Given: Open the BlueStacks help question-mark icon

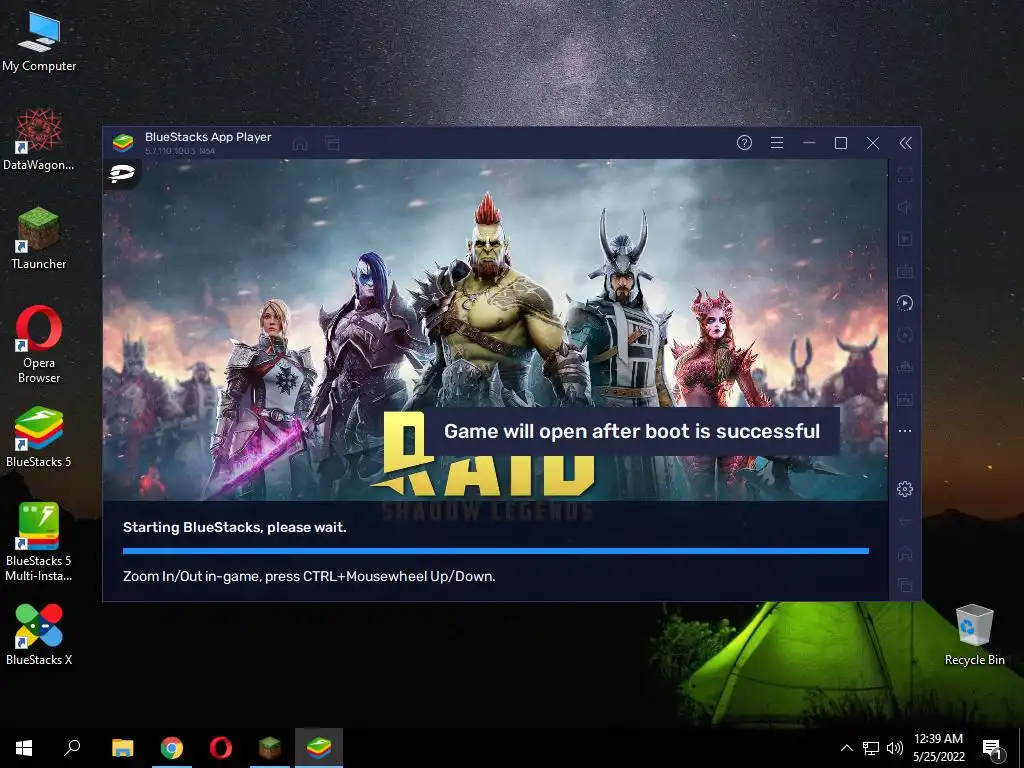Looking at the screenshot, I should [x=744, y=142].
